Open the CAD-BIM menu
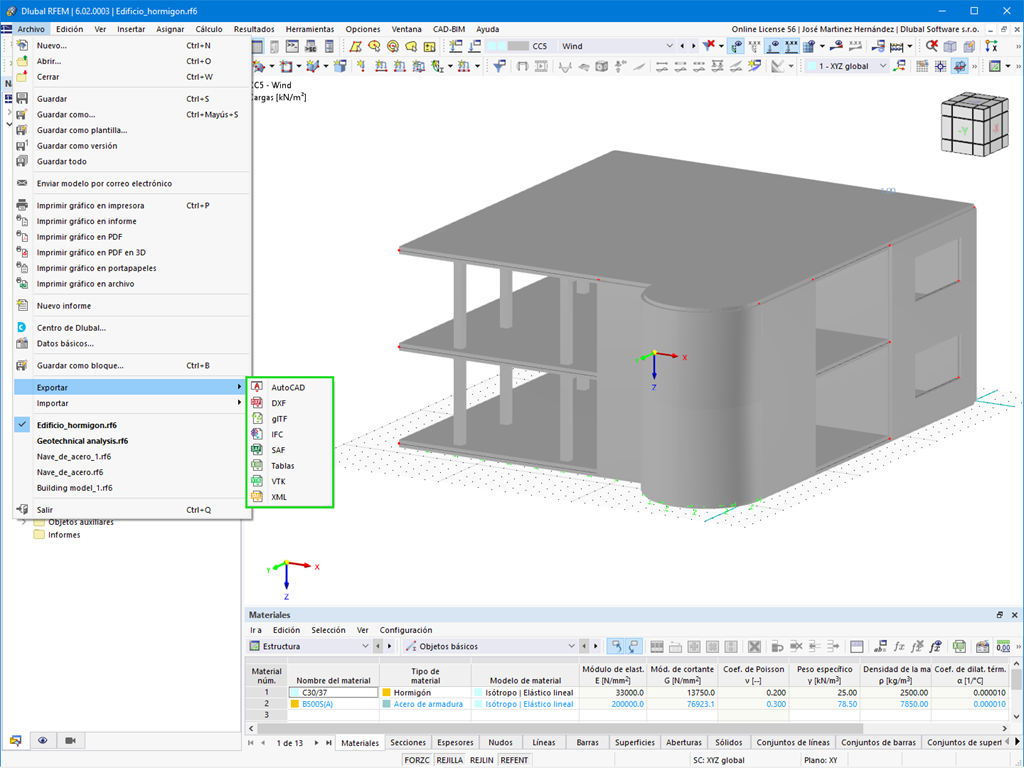The image size is (1024, 768). 449,29
